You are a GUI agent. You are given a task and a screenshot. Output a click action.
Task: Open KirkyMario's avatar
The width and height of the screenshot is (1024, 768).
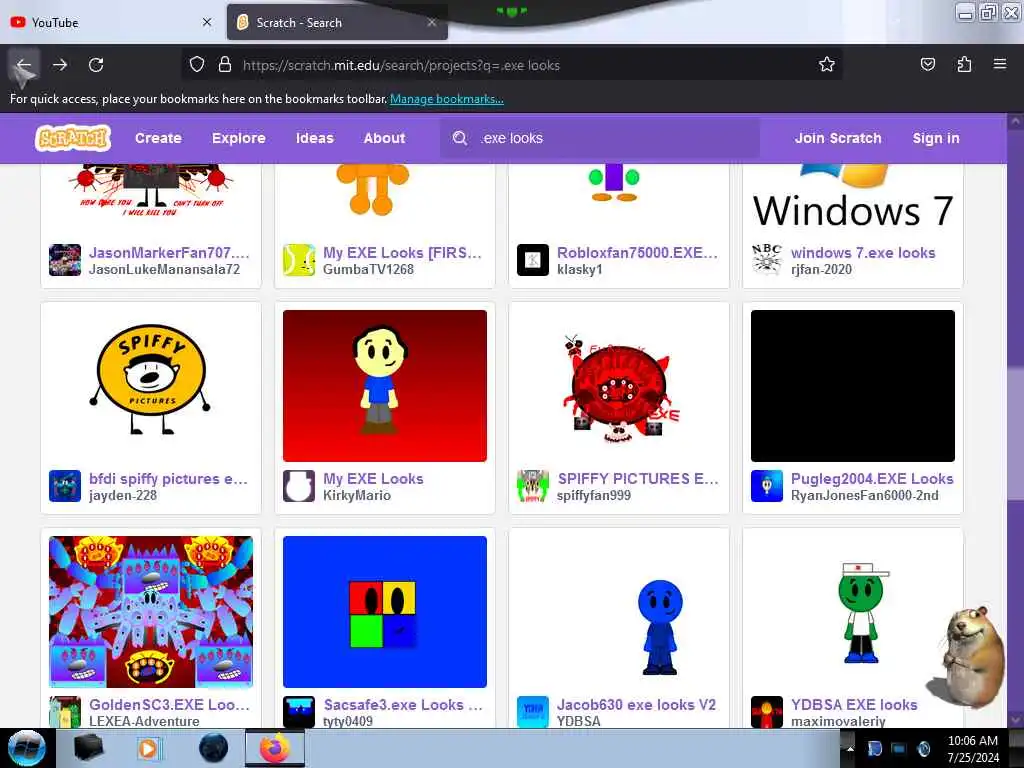(298, 486)
